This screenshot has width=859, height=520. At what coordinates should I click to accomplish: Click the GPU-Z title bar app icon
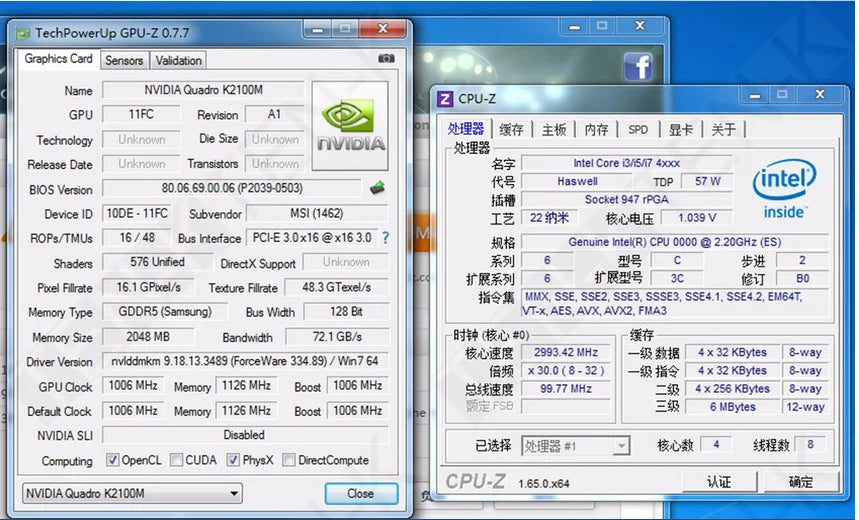tap(22, 34)
